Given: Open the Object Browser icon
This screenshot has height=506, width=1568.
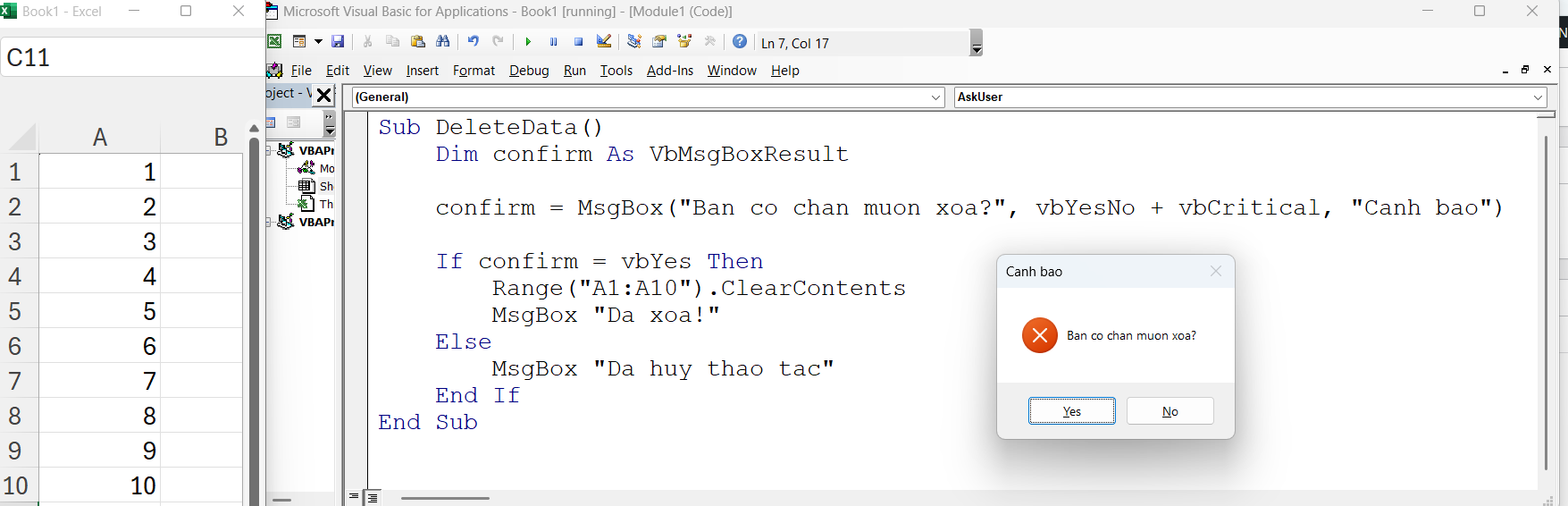Looking at the screenshot, I should click(684, 42).
